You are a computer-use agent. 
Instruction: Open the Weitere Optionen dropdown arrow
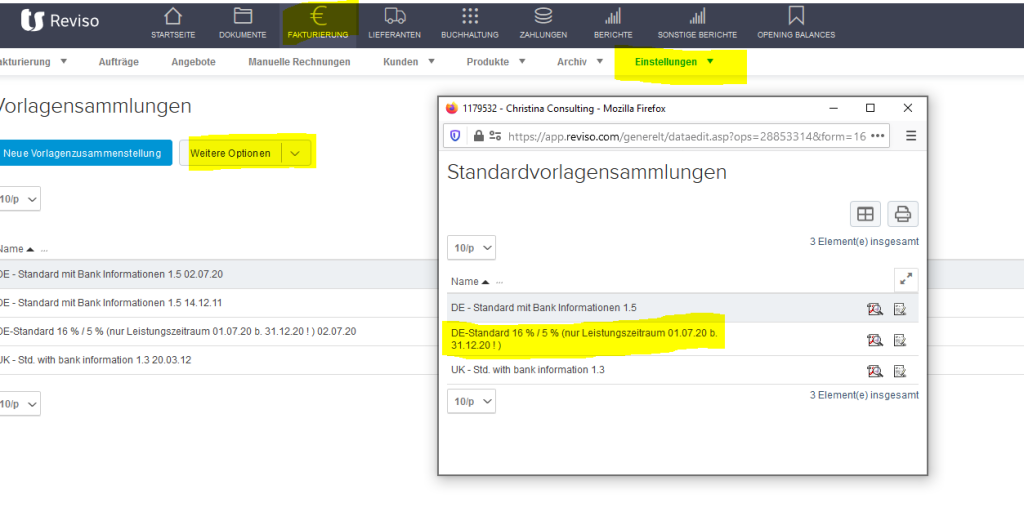(x=295, y=153)
